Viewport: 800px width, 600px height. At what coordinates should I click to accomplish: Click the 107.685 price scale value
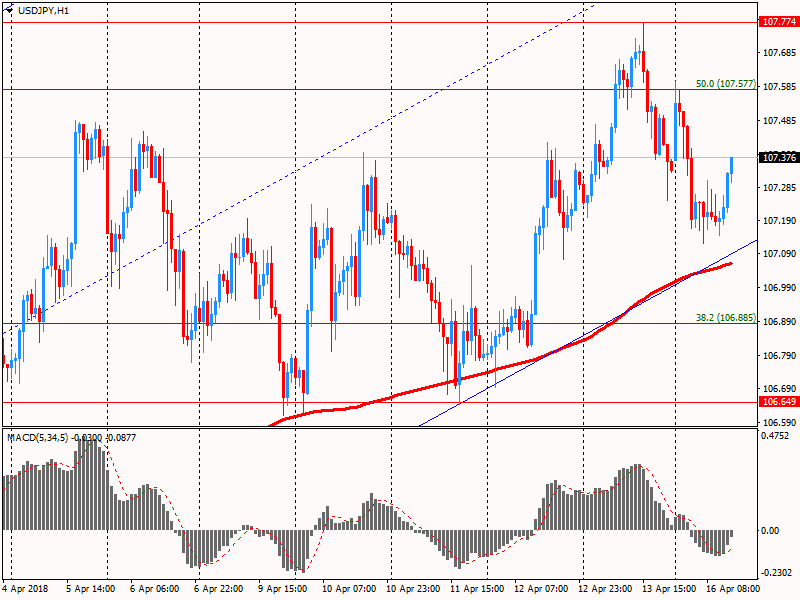pyautogui.click(x=779, y=53)
